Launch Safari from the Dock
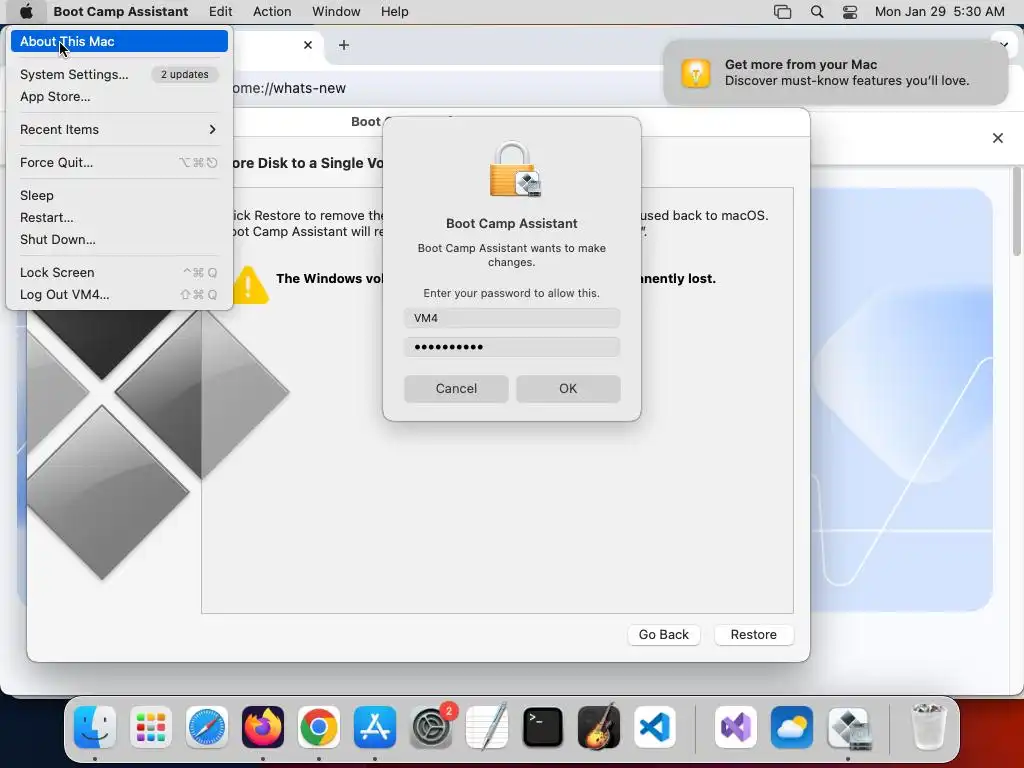The width and height of the screenshot is (1024, 768). coord(207,727)
